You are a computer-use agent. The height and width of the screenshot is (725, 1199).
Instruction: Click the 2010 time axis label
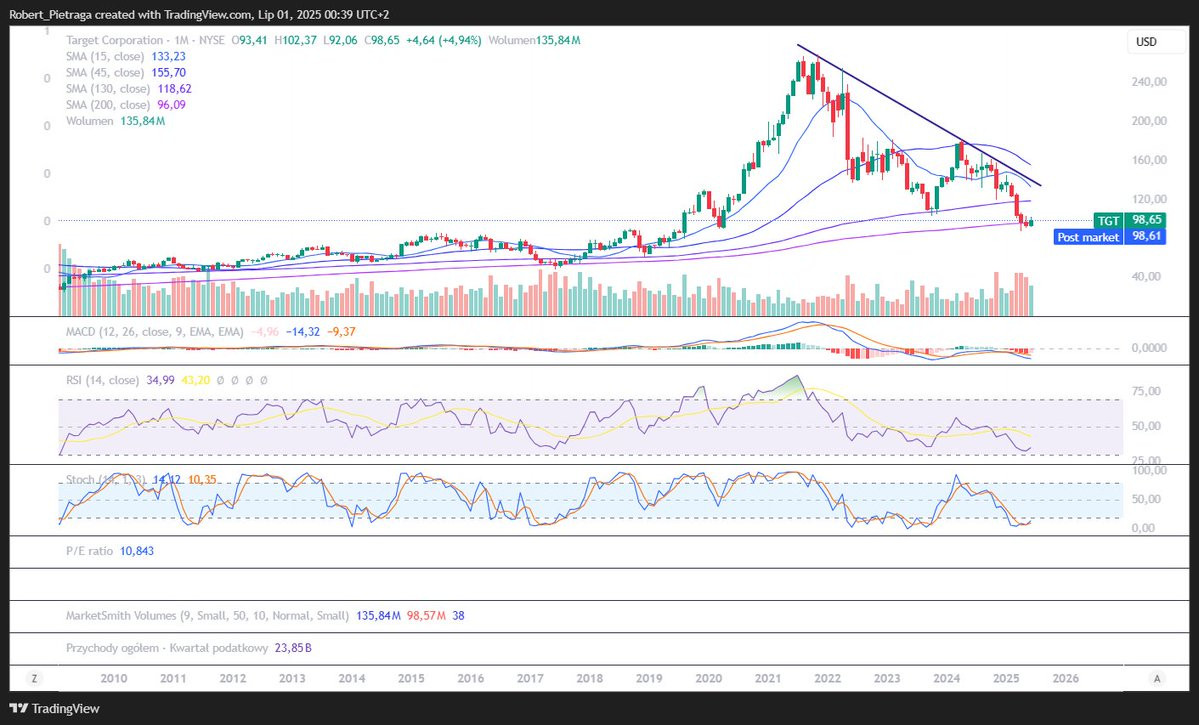point(114,678)
